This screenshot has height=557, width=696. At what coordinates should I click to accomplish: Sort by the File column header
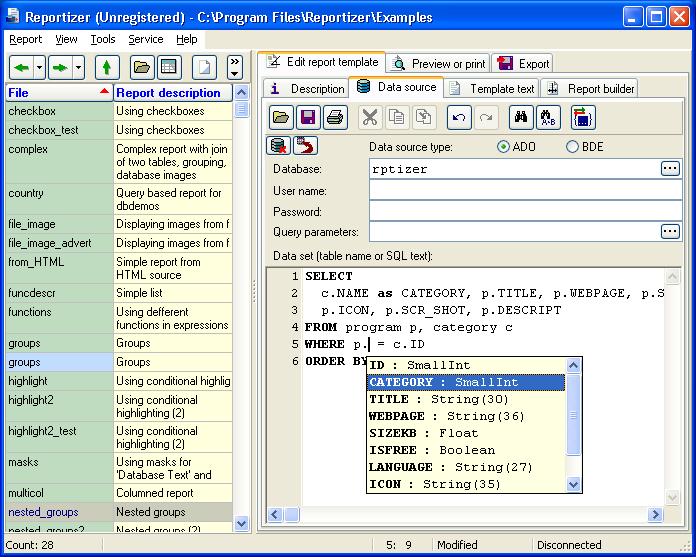[x=59, y=93]
